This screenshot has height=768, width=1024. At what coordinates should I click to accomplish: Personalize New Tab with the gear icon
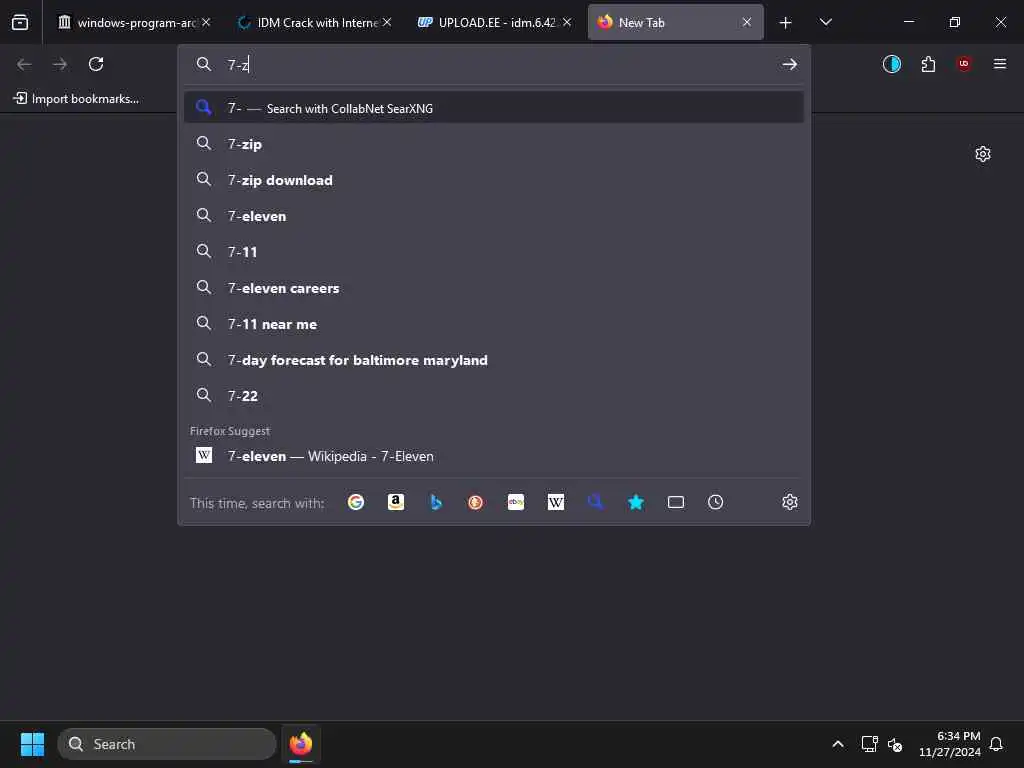(983, 154)
